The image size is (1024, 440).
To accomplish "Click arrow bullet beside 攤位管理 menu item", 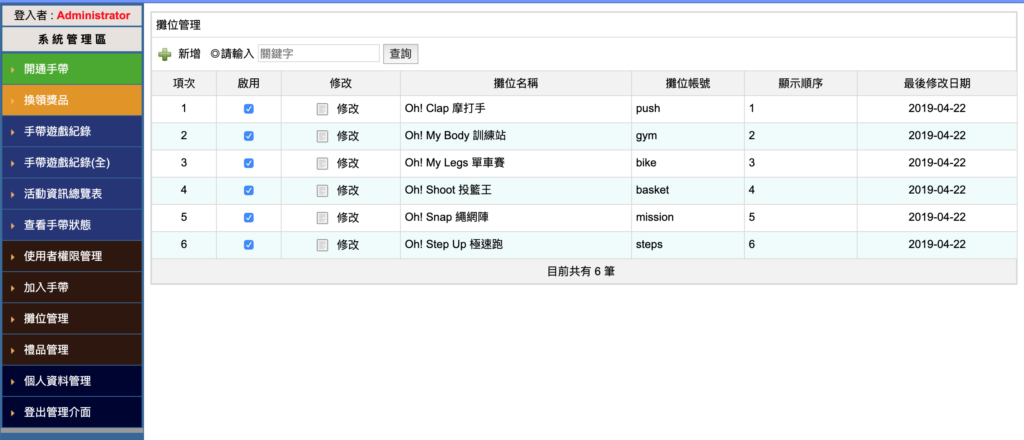I will click(13, 319).
